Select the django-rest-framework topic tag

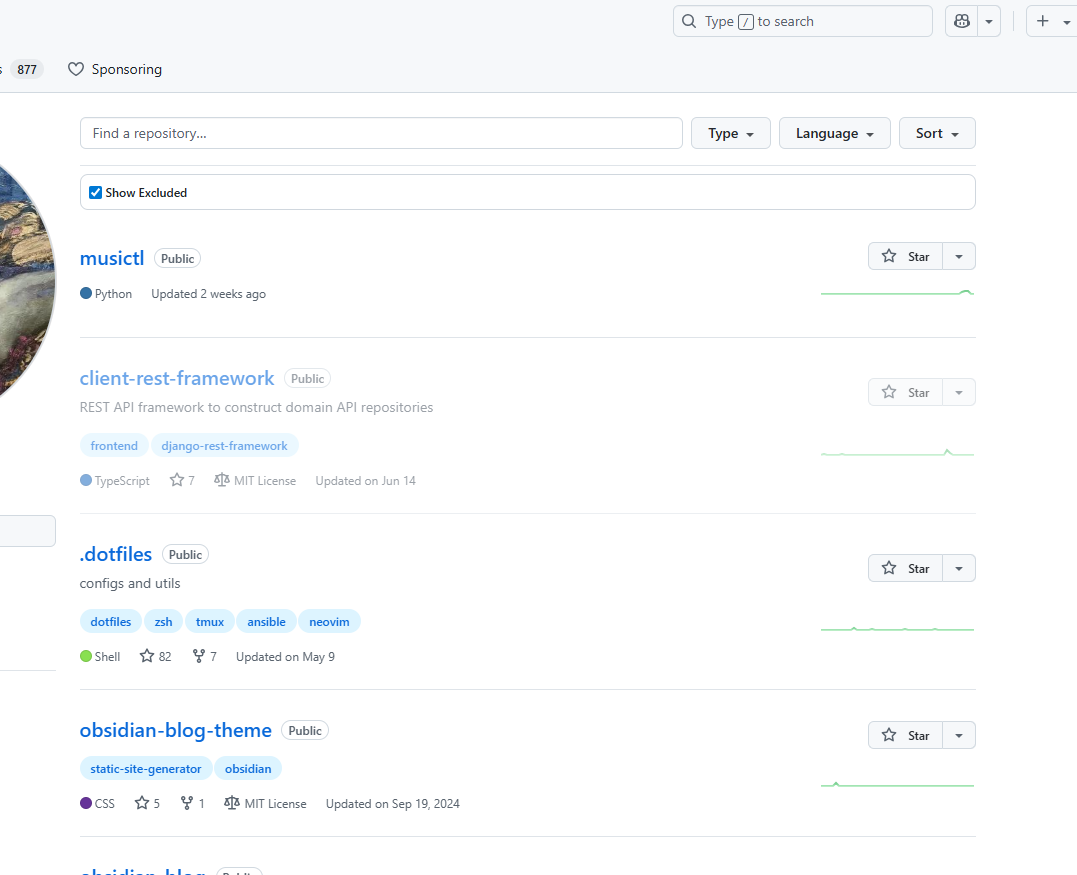click(x=225, y=446)
